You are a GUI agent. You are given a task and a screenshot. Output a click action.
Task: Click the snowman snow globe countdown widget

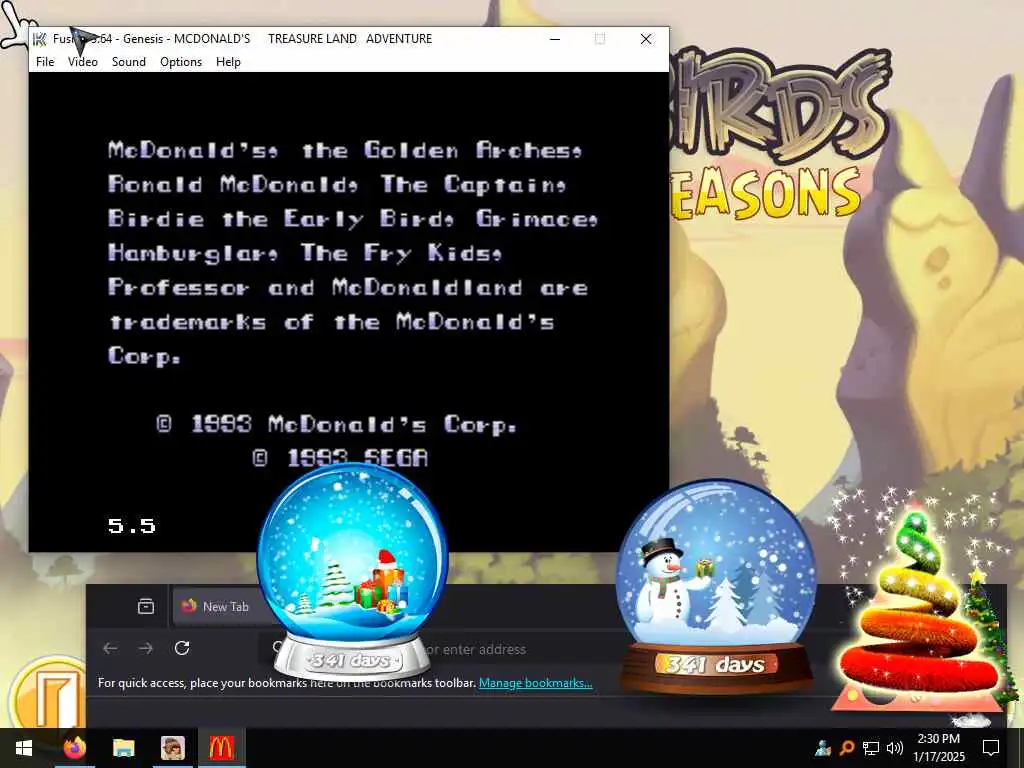(x=716, y=586)
